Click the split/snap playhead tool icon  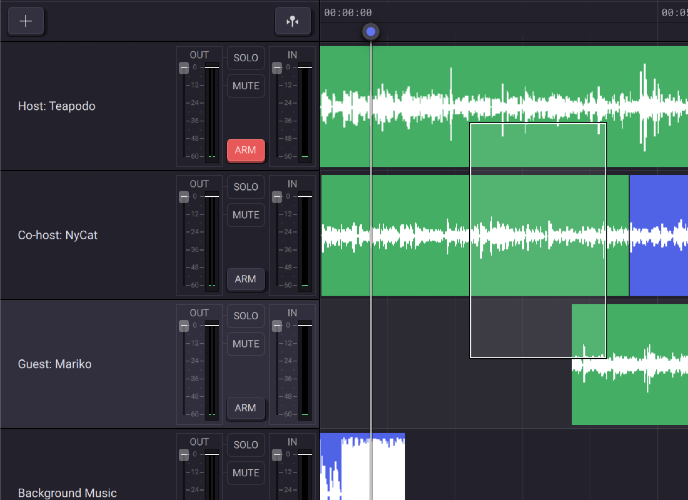point(293,21)
